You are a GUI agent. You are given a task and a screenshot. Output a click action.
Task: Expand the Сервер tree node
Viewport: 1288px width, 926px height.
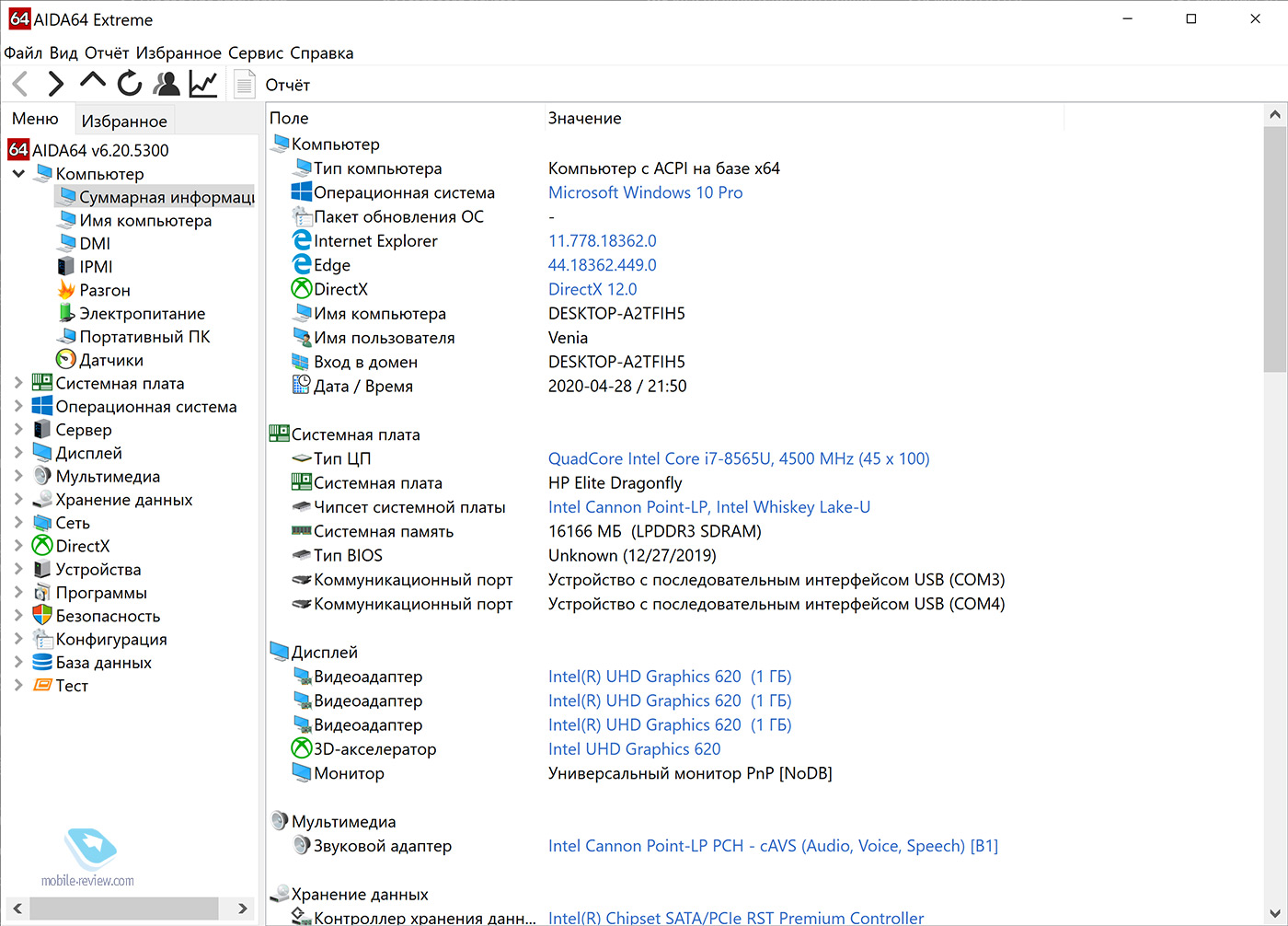pyautogui.click(x=18, y=429)
